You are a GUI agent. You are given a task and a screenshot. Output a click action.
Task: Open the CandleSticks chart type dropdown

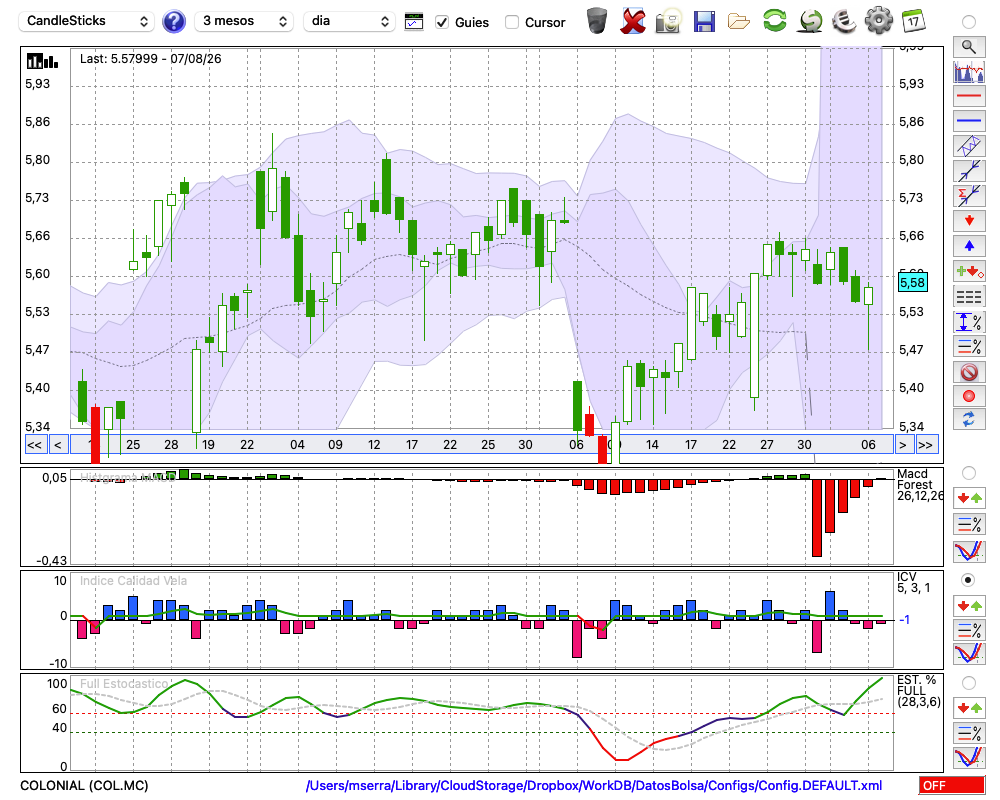86,21
